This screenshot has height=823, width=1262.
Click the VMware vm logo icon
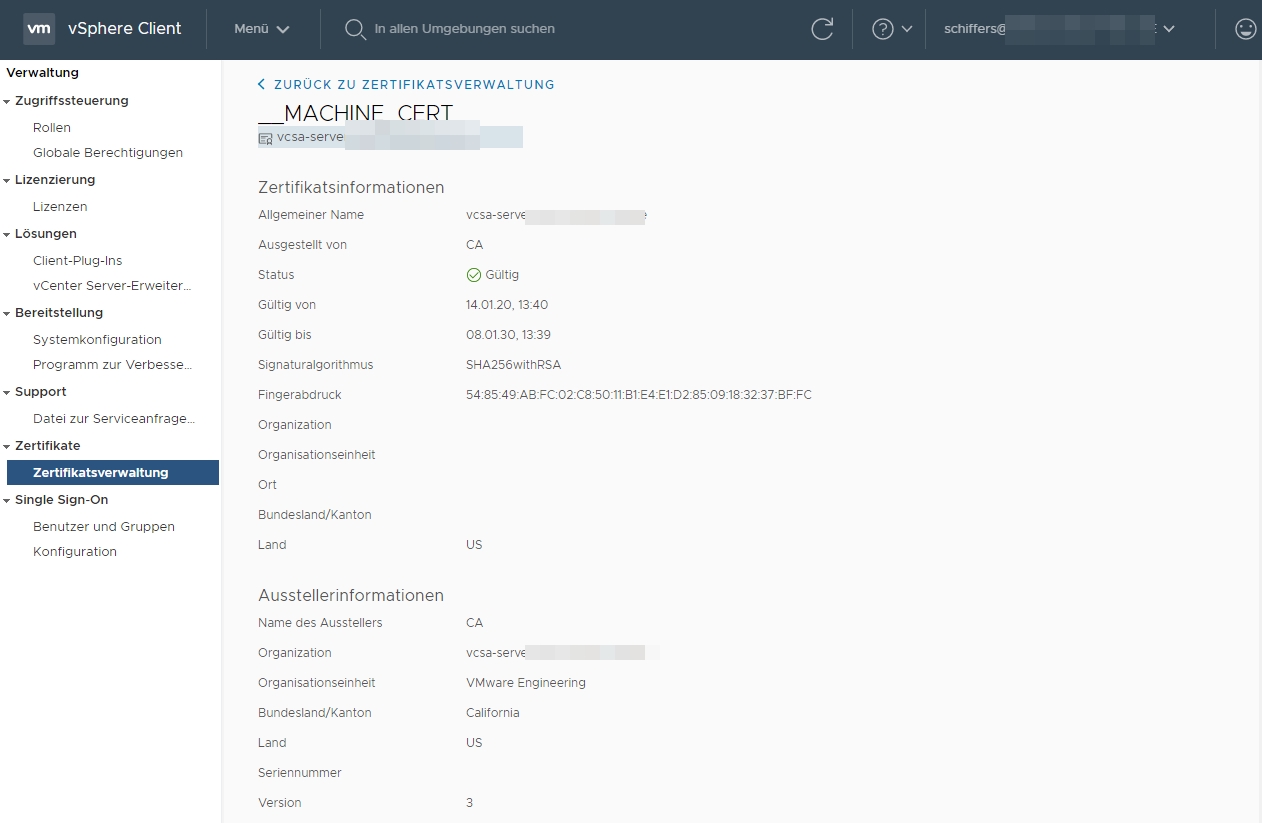tap(39, 29)
